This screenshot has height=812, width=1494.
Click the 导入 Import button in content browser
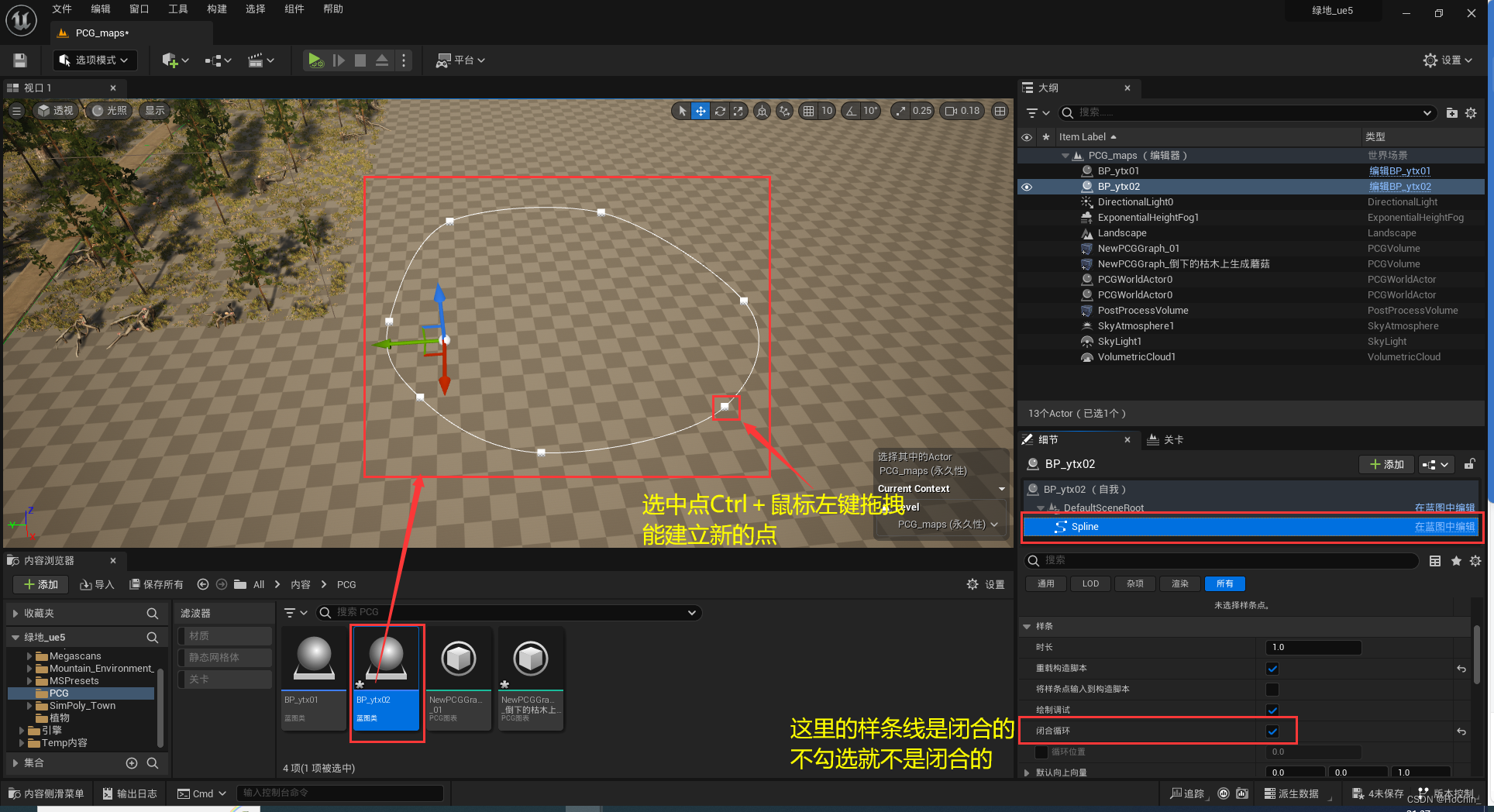(97, 585)
